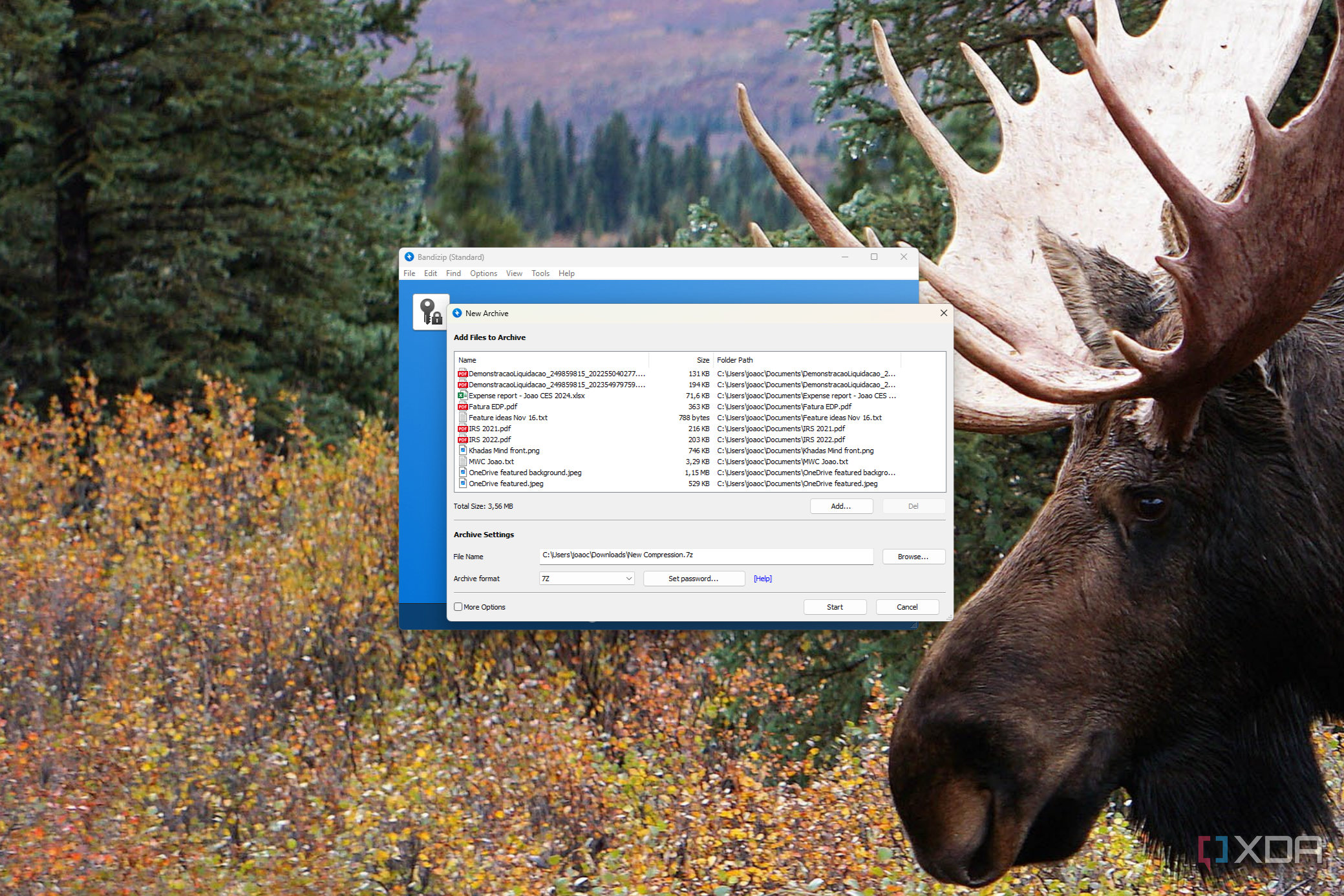Click the Add... button

[x=841, y=506]
